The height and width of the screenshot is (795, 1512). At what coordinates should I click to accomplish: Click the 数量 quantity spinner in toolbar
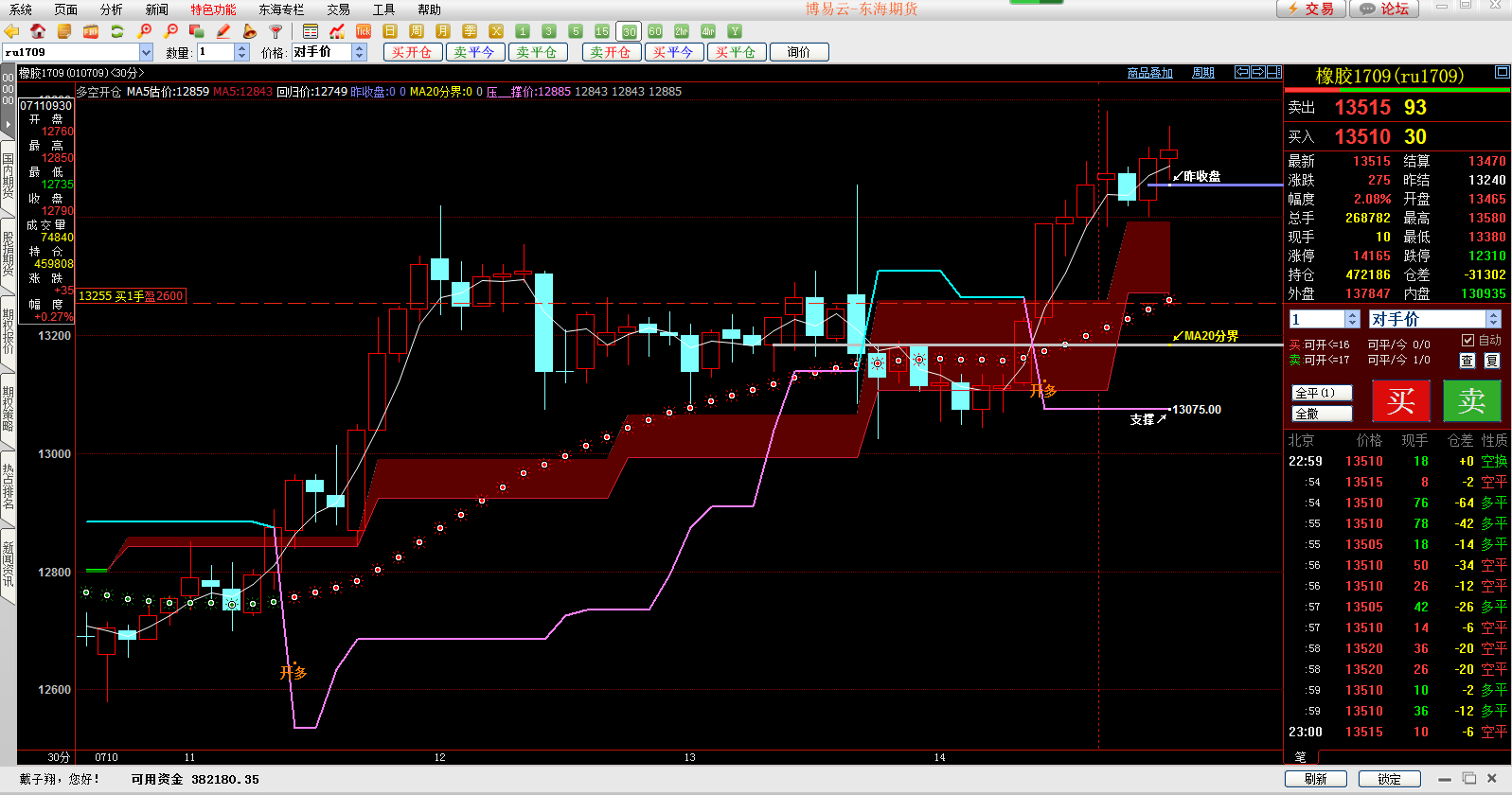click(x=242, y=52)
